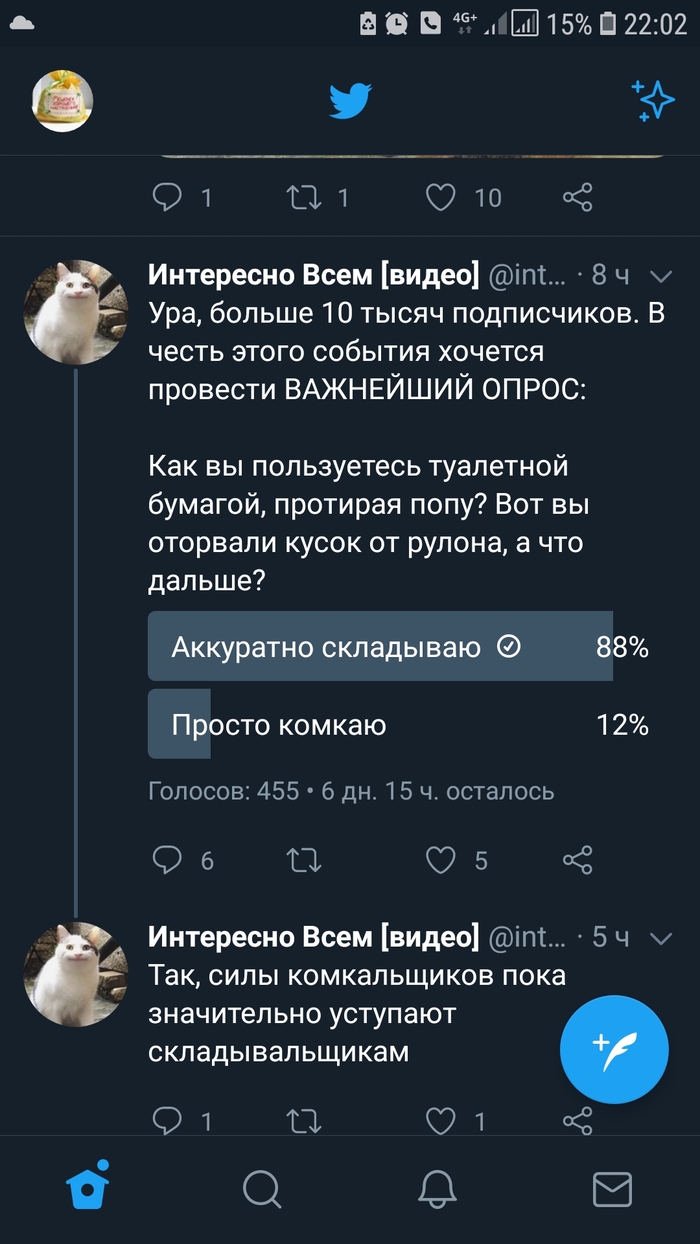Reply to the poll tweet
This screenshot has height=1244, width=700.
(x=167, y=860)
